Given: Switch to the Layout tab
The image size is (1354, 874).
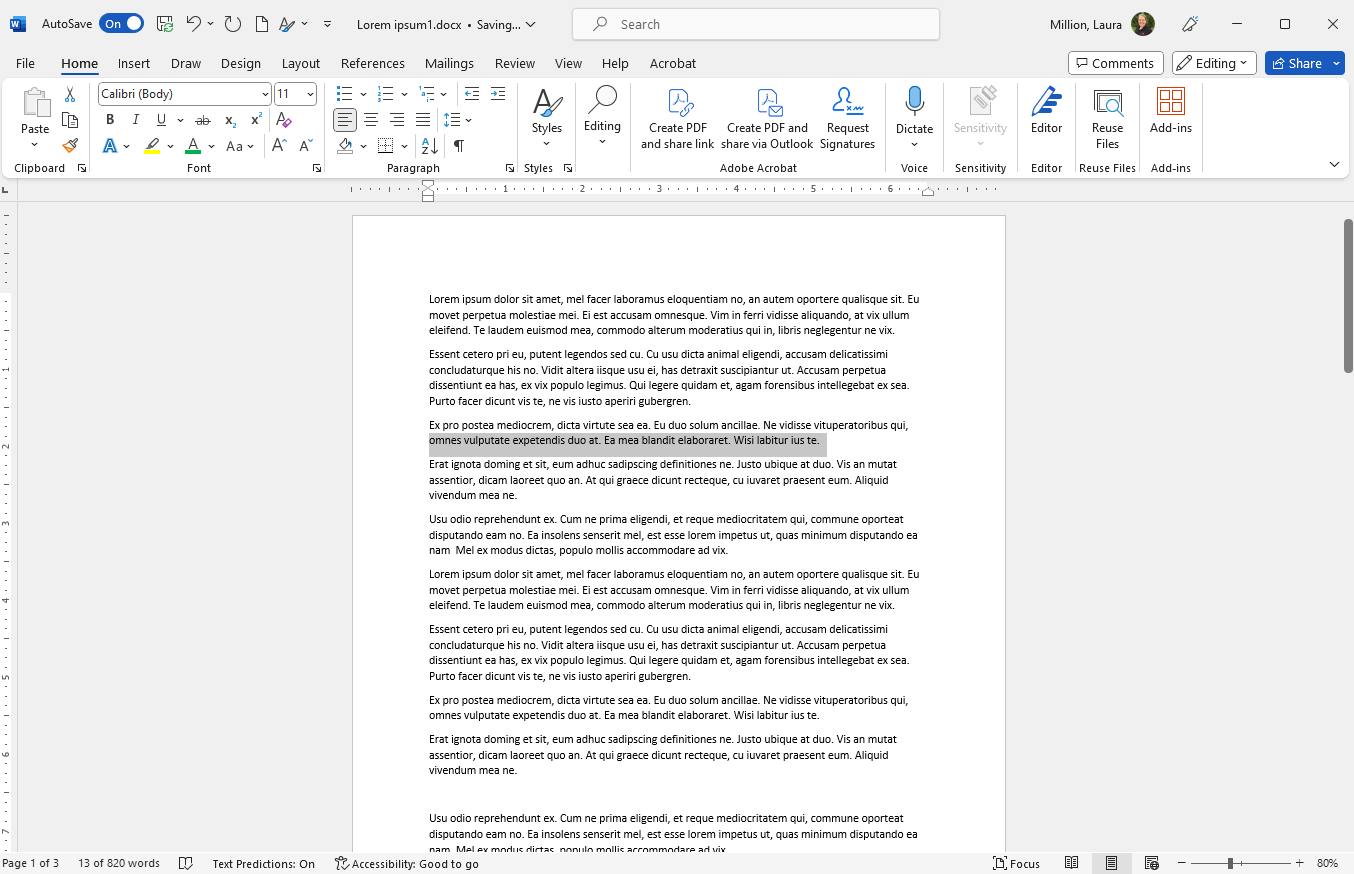Looking at the screenshot, I should [300, 63].
